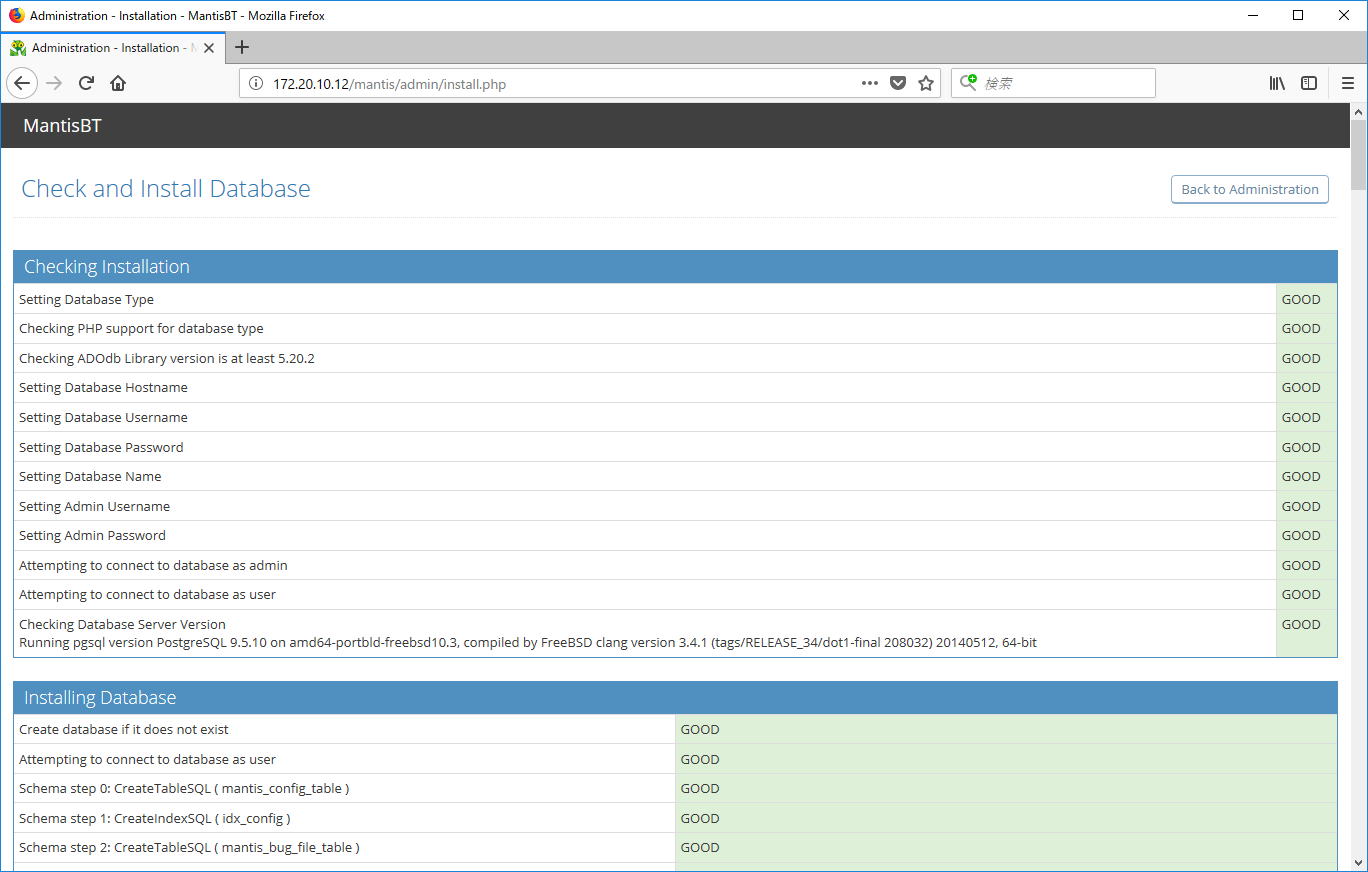
Task: Click Checking PHP support for database type
Action: point(141,329)
